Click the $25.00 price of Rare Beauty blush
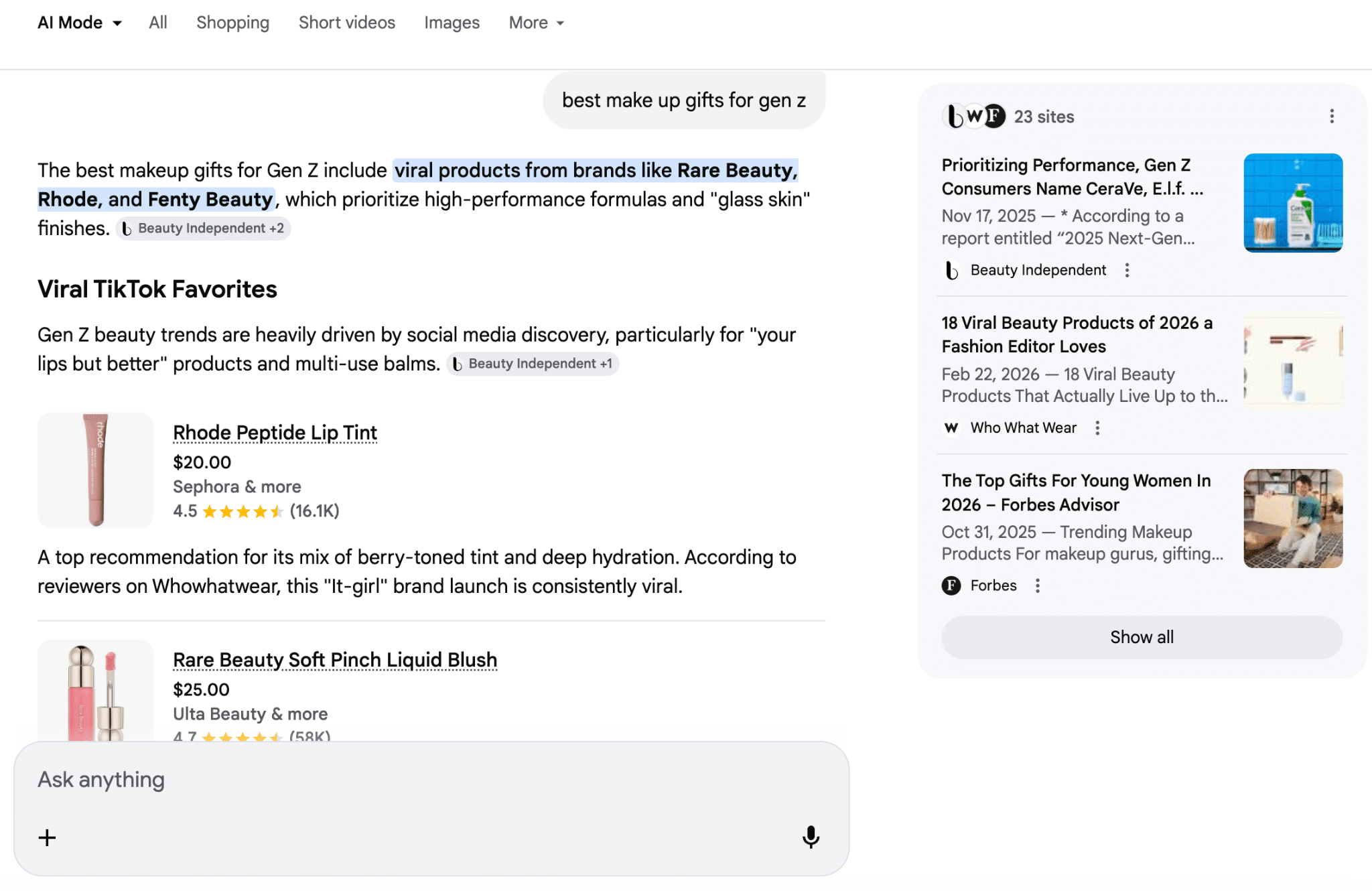Viewport: 1372px width, 891px height. [x=201, y=689]
